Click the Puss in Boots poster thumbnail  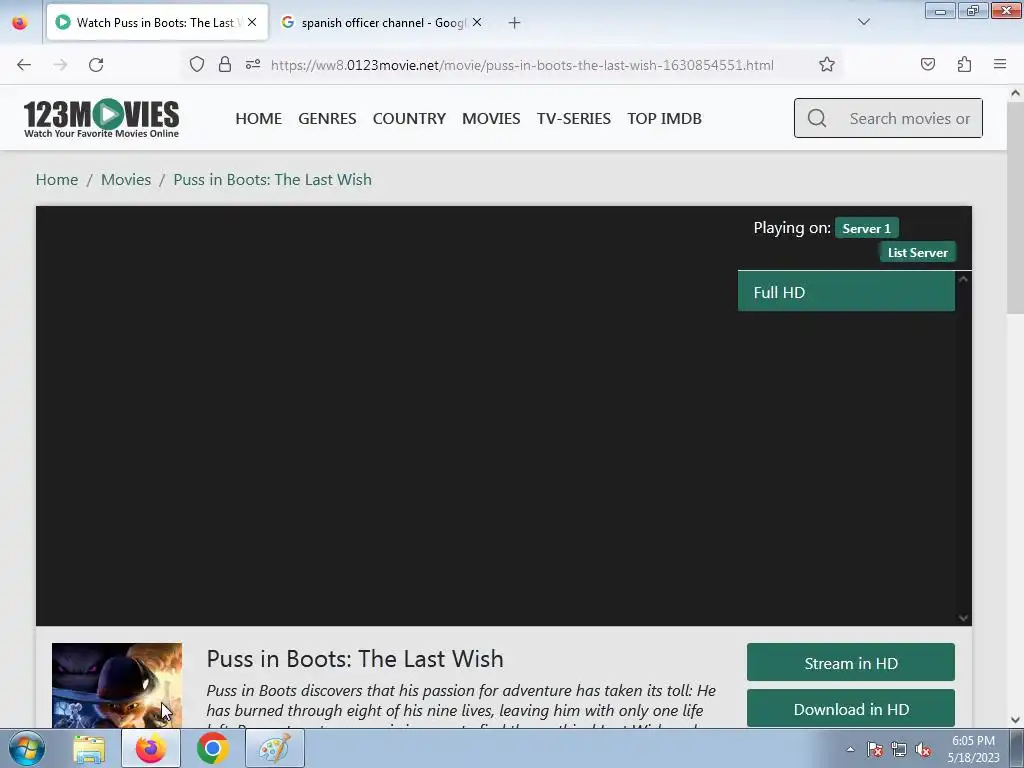pos(117,685)
